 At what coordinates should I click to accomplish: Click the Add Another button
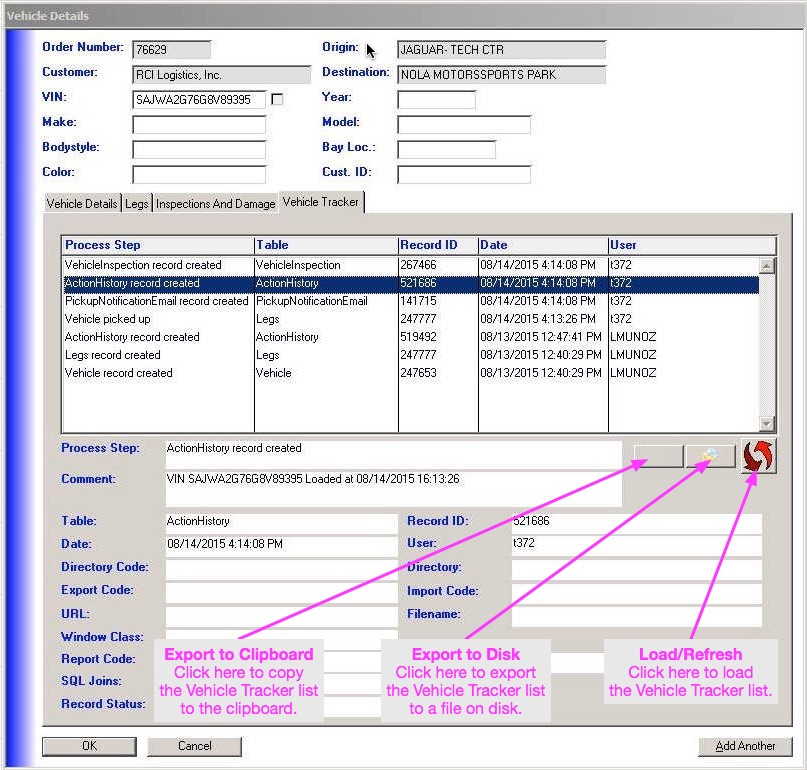pos(745,746)
